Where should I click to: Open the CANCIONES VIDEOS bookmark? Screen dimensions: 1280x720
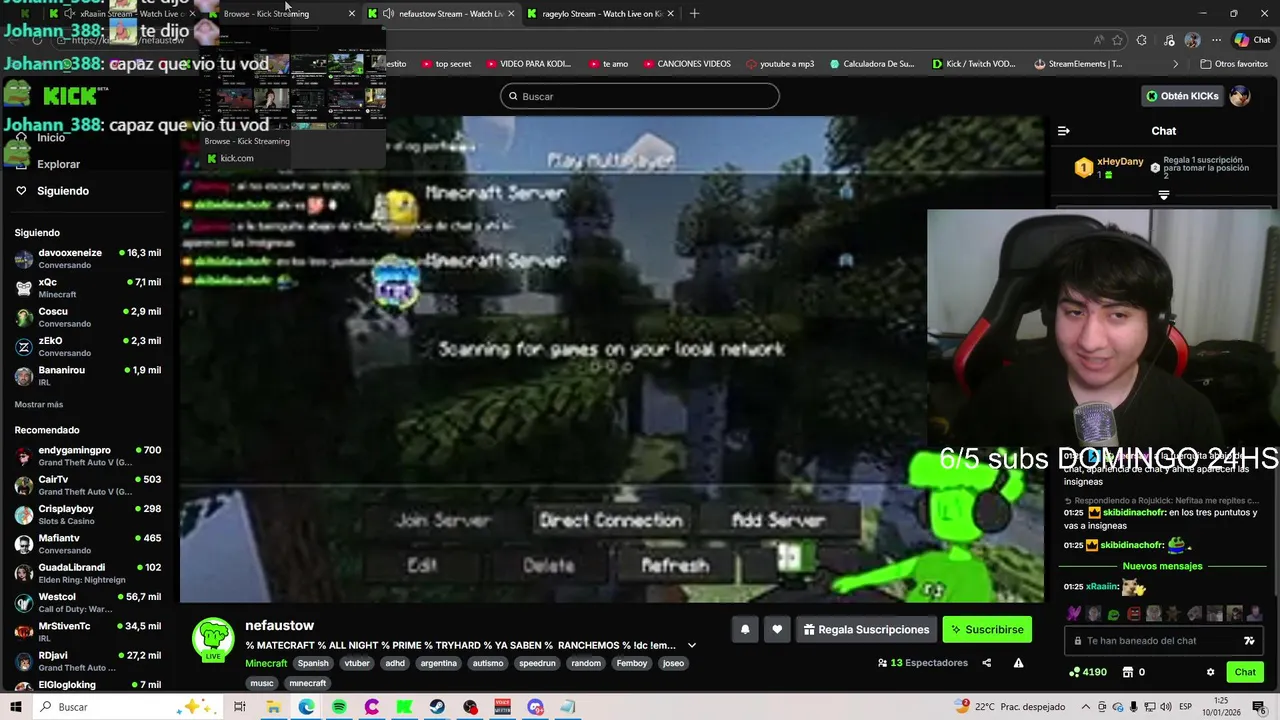point(686,64)
